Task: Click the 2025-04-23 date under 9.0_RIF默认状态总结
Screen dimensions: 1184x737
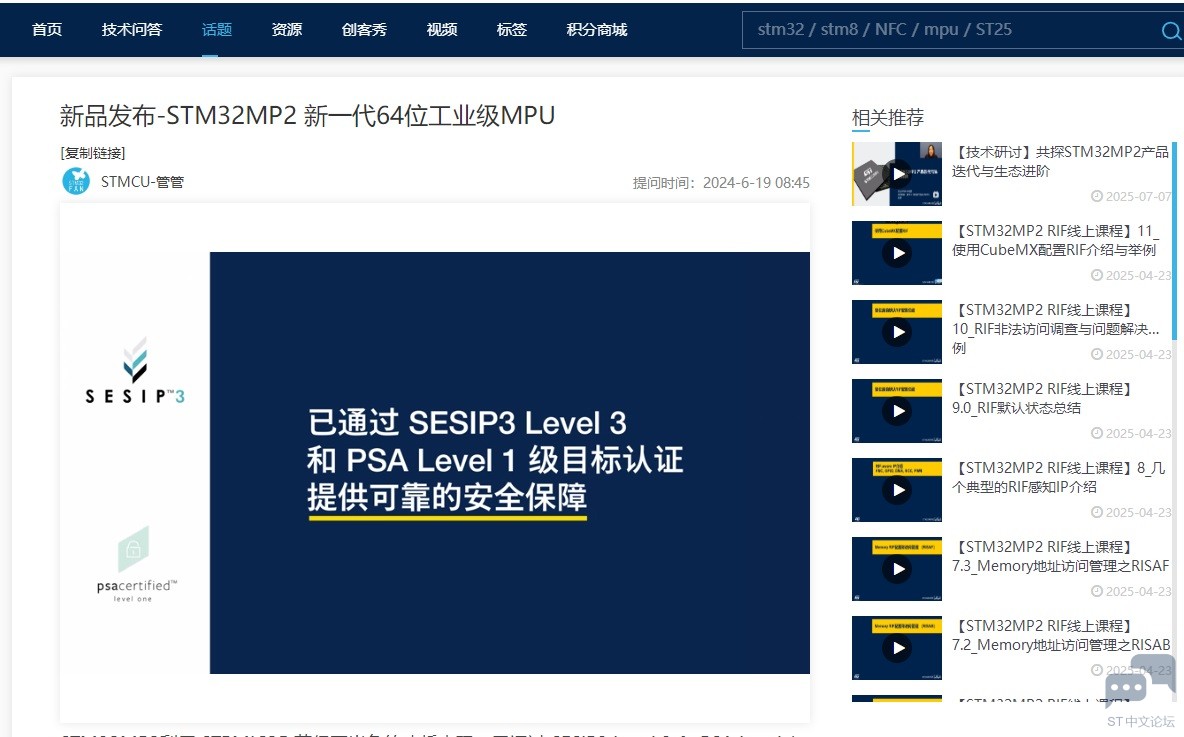Action: pos(1131,433)
